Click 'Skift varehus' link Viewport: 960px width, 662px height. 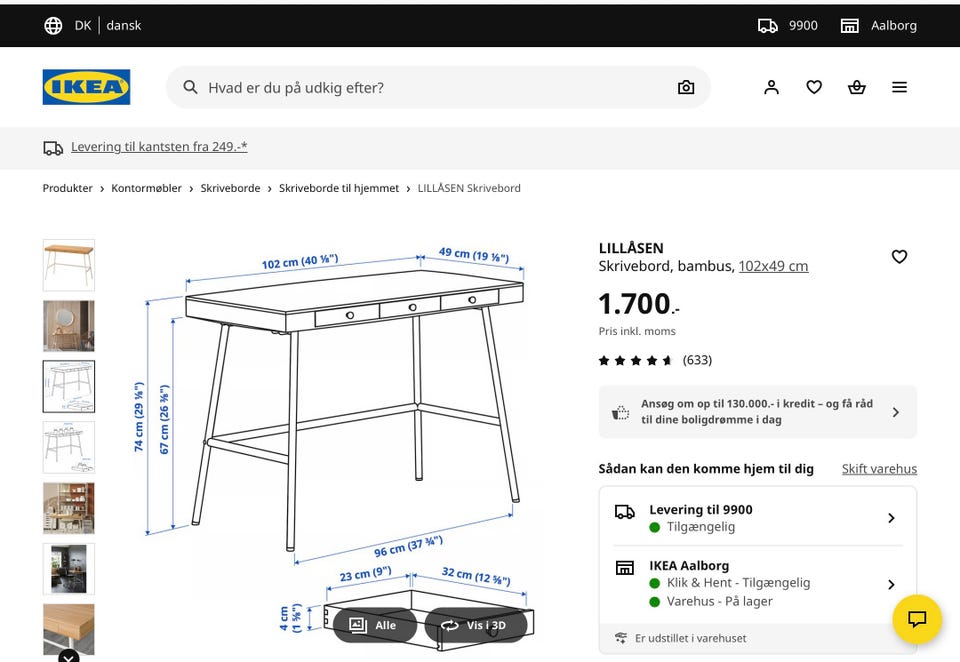879,469
